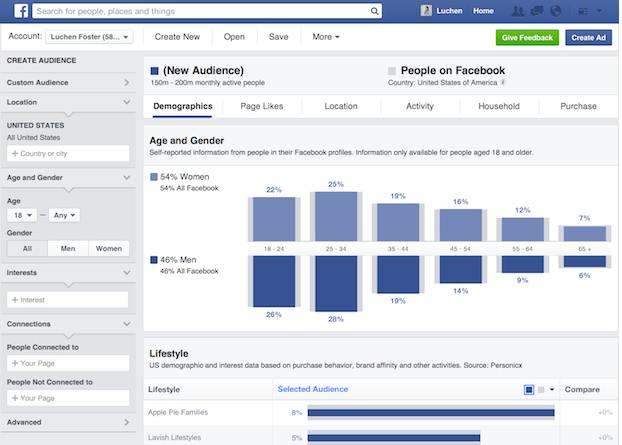The width and height of the screenshot is (622, 445).
Task: Open the messages icon
Action: pyautogui.click(x=536, y=11)
